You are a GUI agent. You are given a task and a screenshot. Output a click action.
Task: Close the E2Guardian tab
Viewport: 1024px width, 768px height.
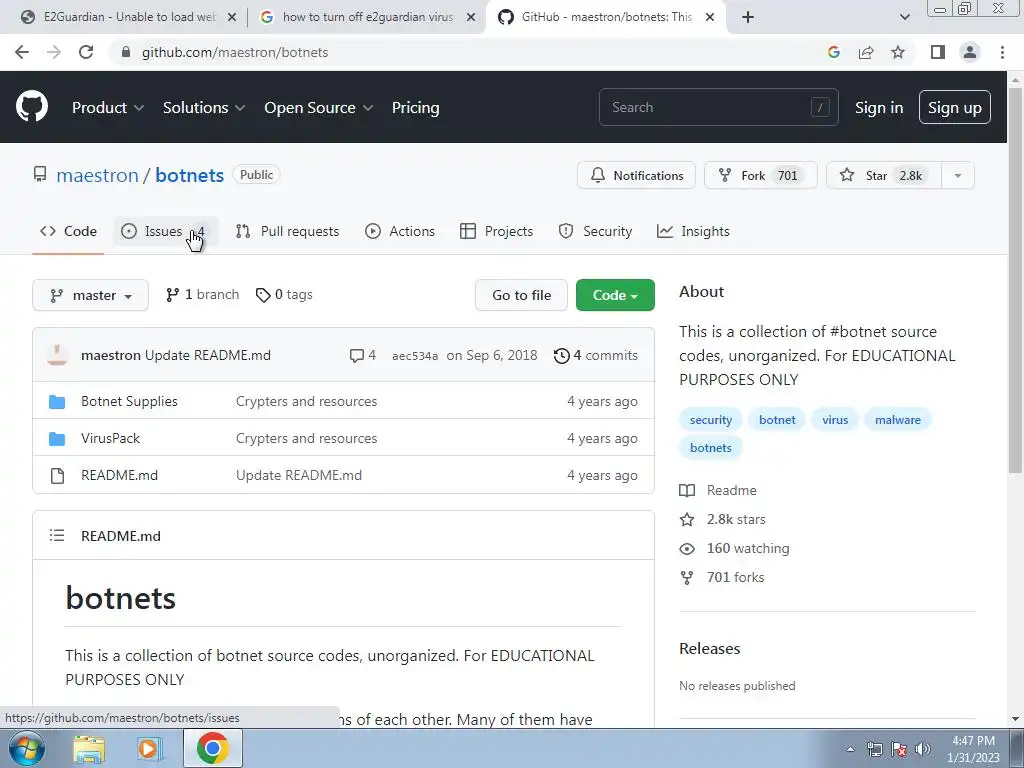click(x=231, y=17)
